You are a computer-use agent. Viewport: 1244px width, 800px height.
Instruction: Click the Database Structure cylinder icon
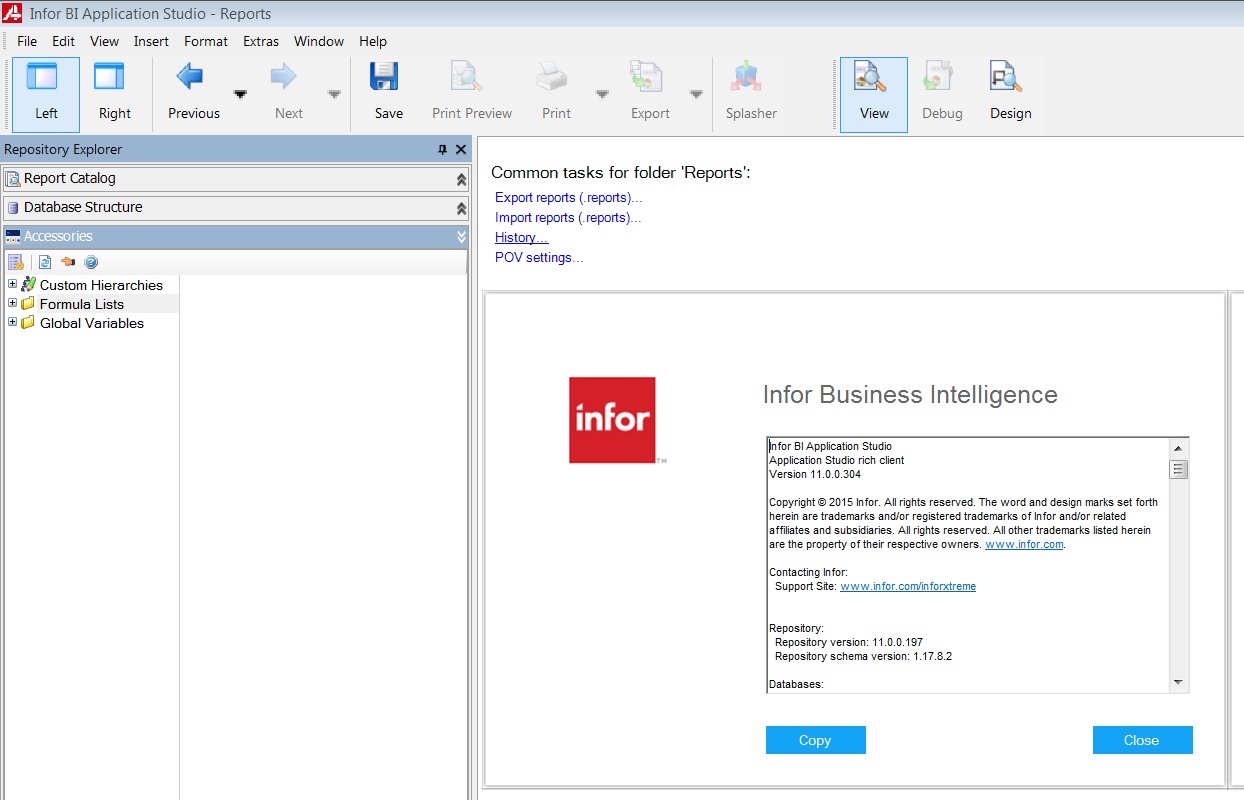tap(13, 208)
